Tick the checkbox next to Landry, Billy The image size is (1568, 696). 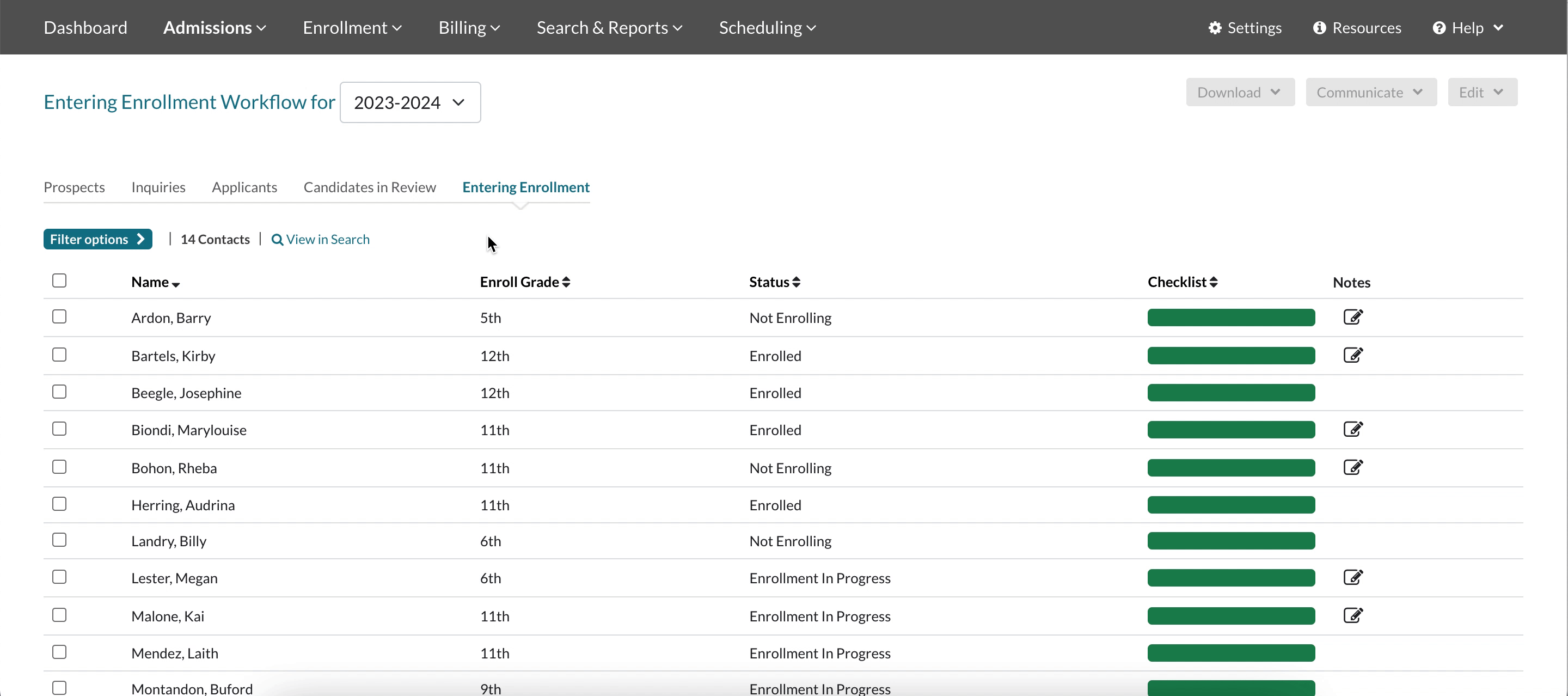(59, 540)
